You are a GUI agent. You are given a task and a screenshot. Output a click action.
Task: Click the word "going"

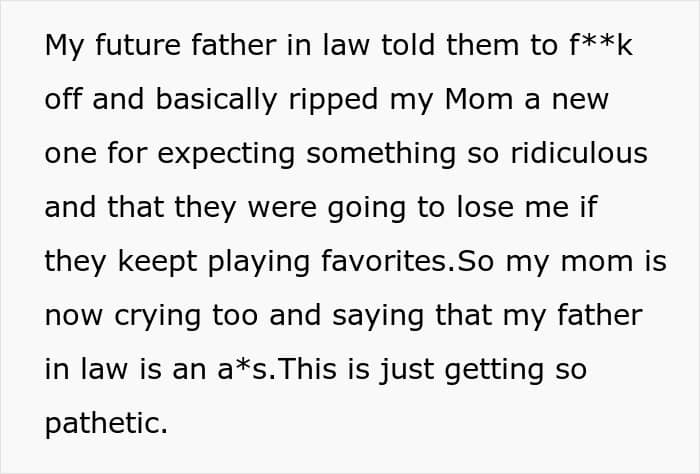click(x=367, y=208)
